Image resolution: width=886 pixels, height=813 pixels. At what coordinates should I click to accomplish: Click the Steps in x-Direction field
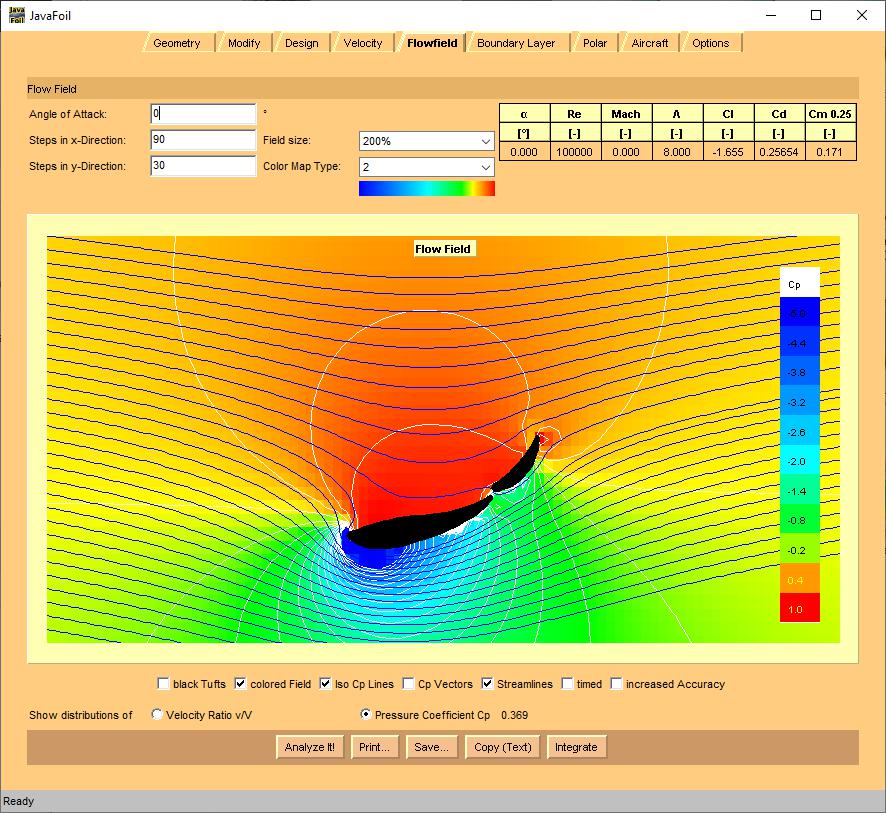click(203, 140)
